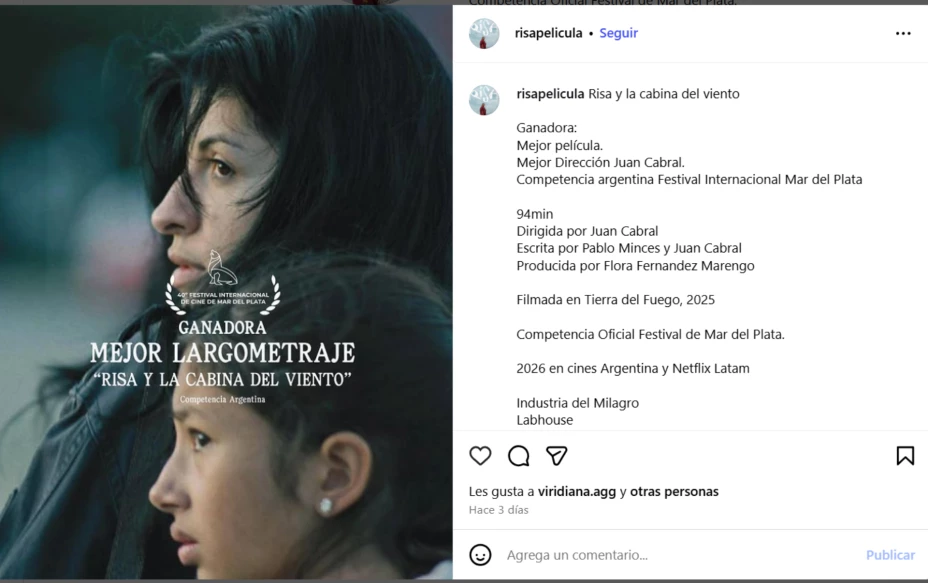
Task: Click the Seguir follow link
Action: (618, 33)
